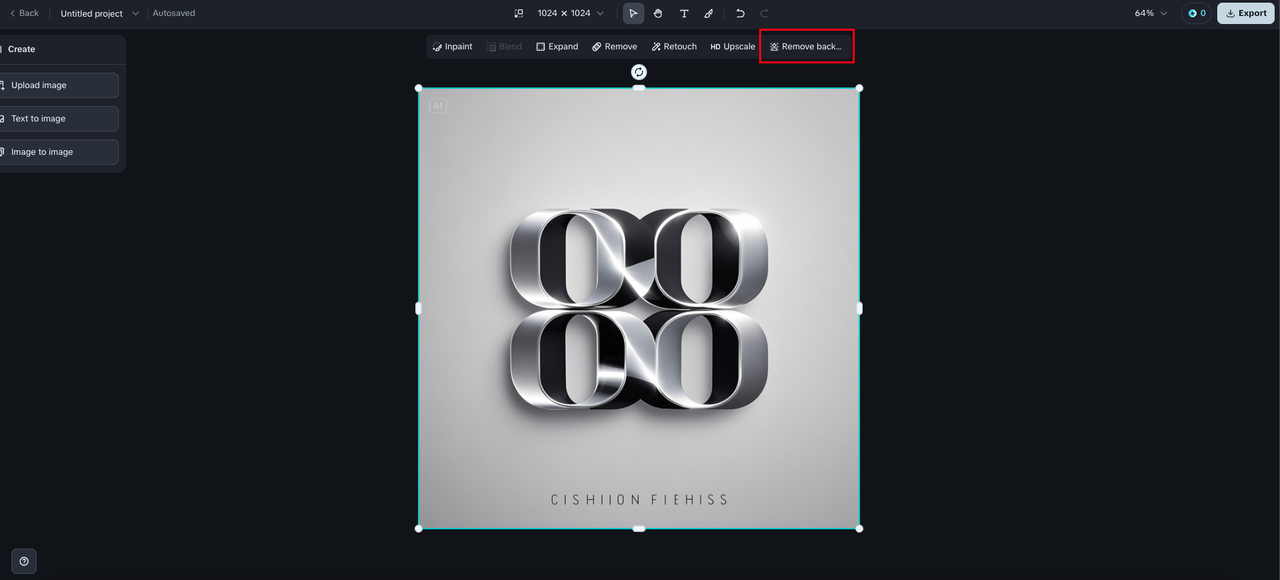The width and height of the screenshot is (1280, 580).
Task: Click the greyed-out redo arrow
Action: pyautogui.click(x=765, y=13)
